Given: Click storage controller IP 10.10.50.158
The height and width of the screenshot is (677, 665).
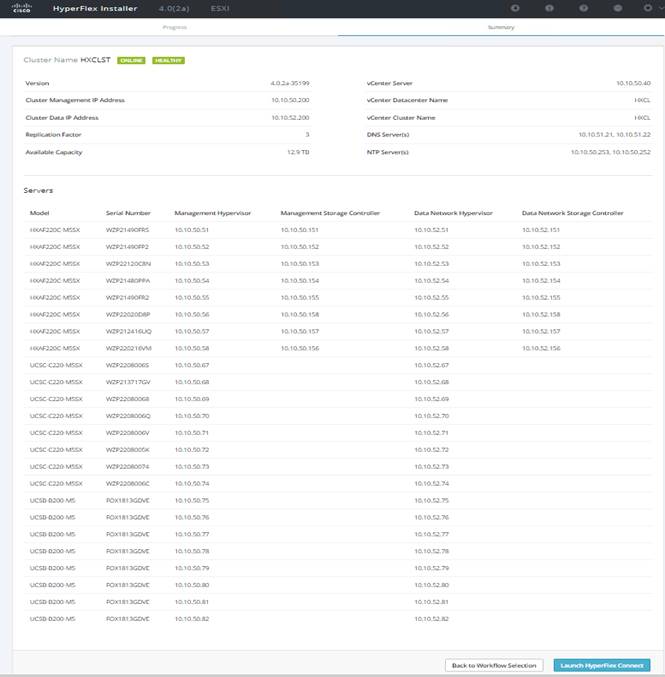Looking at the screenshot, I should pos(300,314).
